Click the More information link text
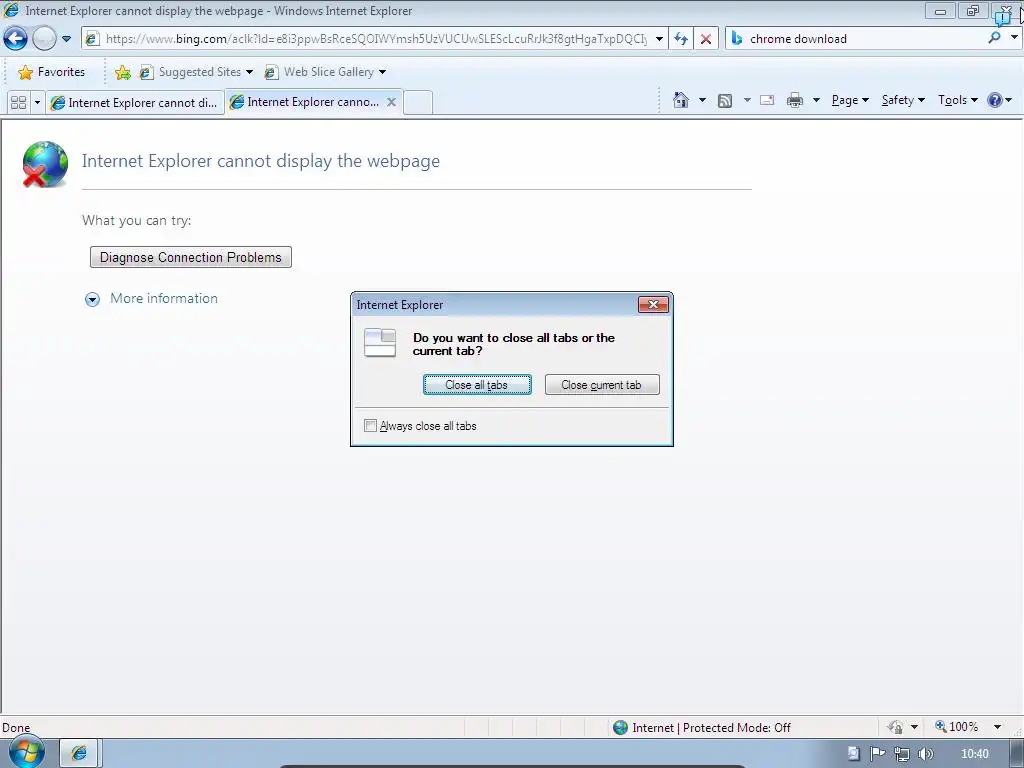Image resolution: width=1024 pixels, height=768 pixels. click(164, 298)
